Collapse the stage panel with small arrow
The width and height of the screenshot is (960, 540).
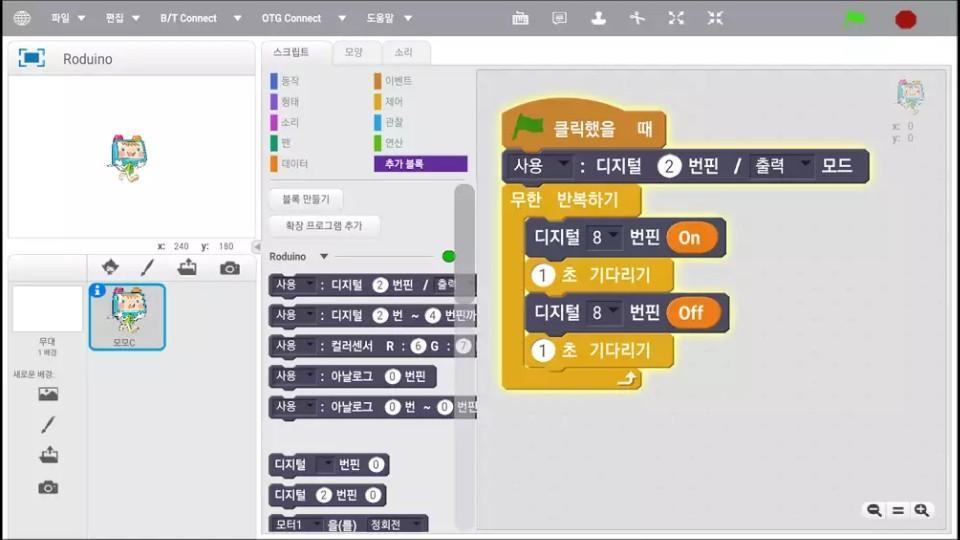click(x=257, y=246)
